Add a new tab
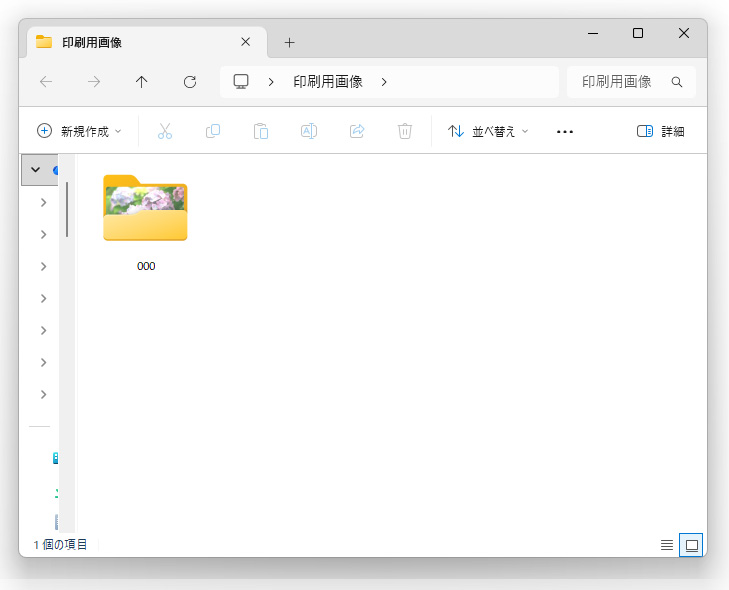The width and height of the screenshot is (729, 590). (289, 43)
